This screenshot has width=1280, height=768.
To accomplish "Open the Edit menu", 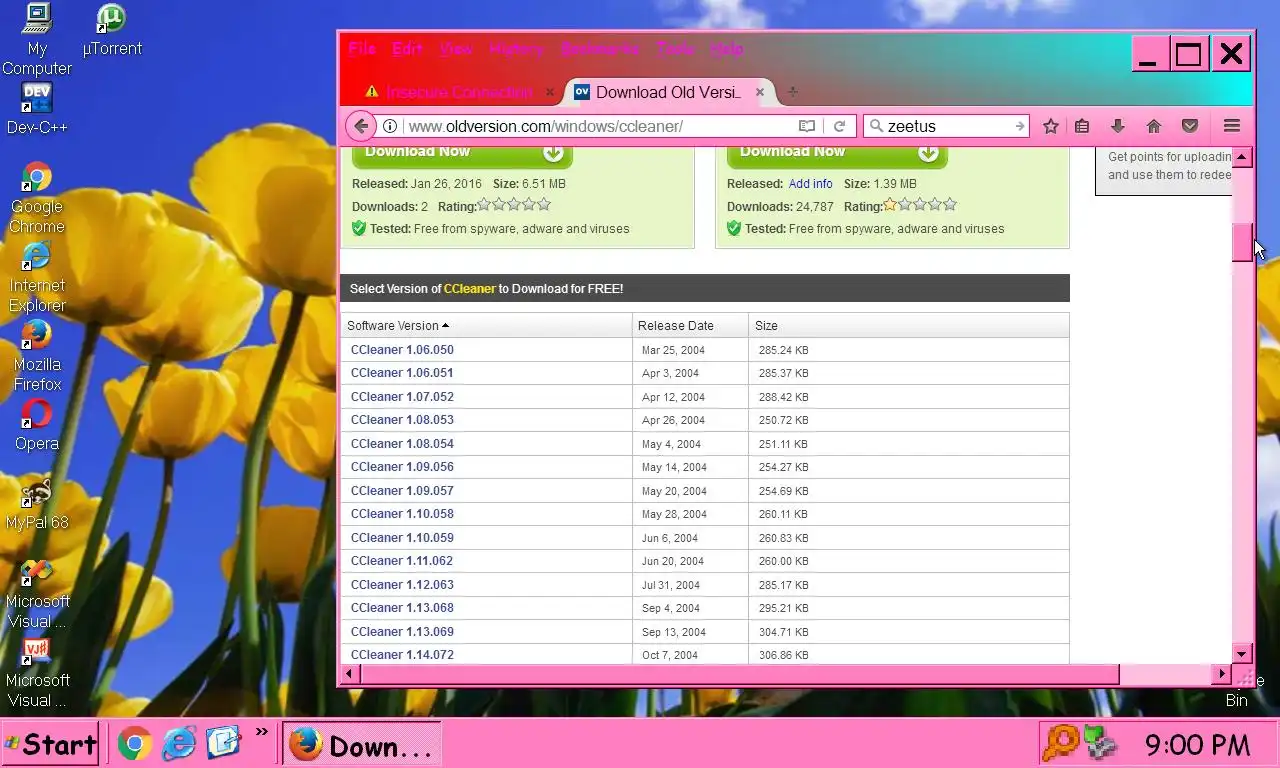I will [x=407, y=49].
